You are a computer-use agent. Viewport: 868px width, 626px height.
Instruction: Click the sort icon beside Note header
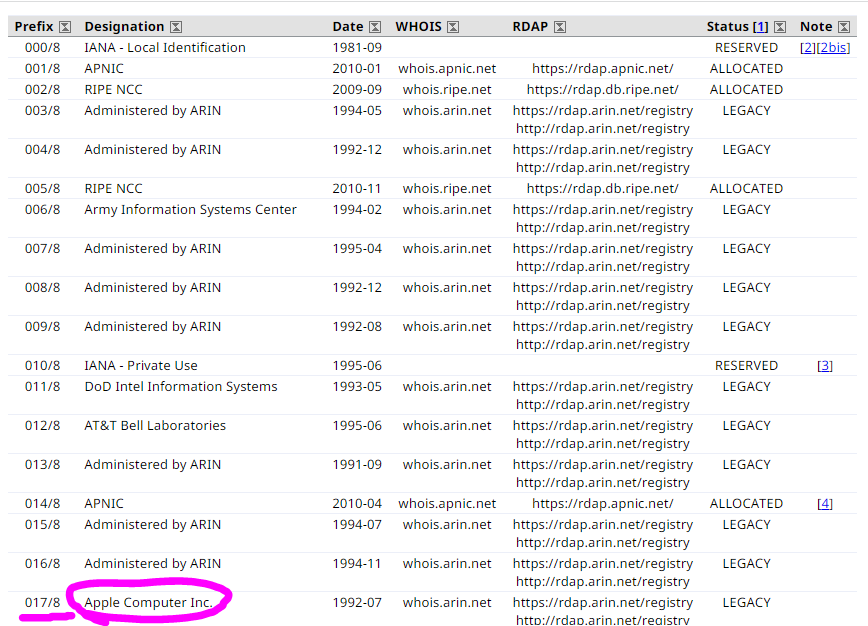(x=844, y=27)
